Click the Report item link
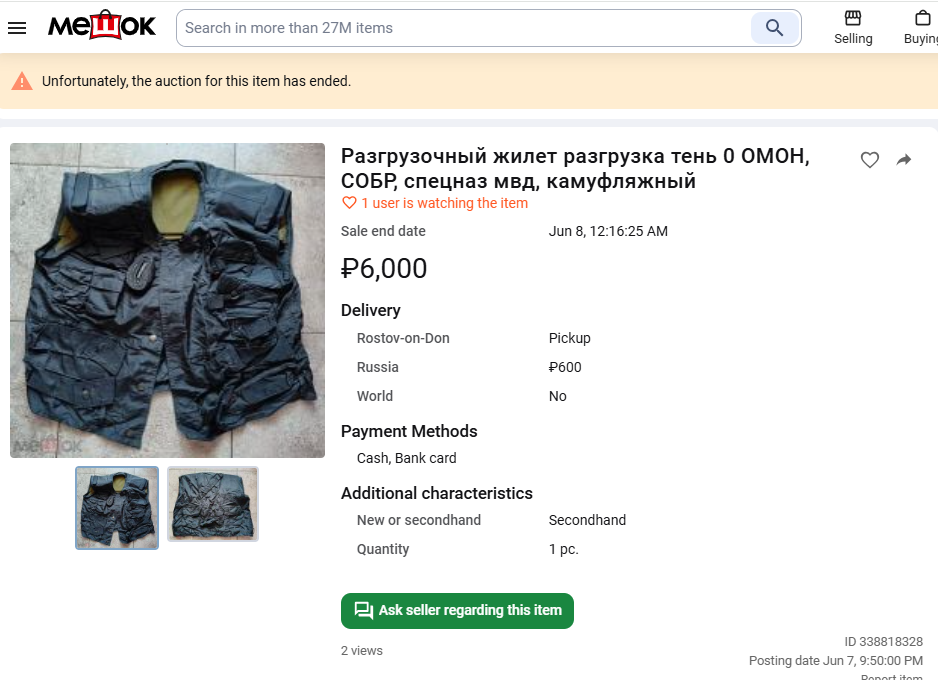Viewport: 938px width, 680px height. 892,676
